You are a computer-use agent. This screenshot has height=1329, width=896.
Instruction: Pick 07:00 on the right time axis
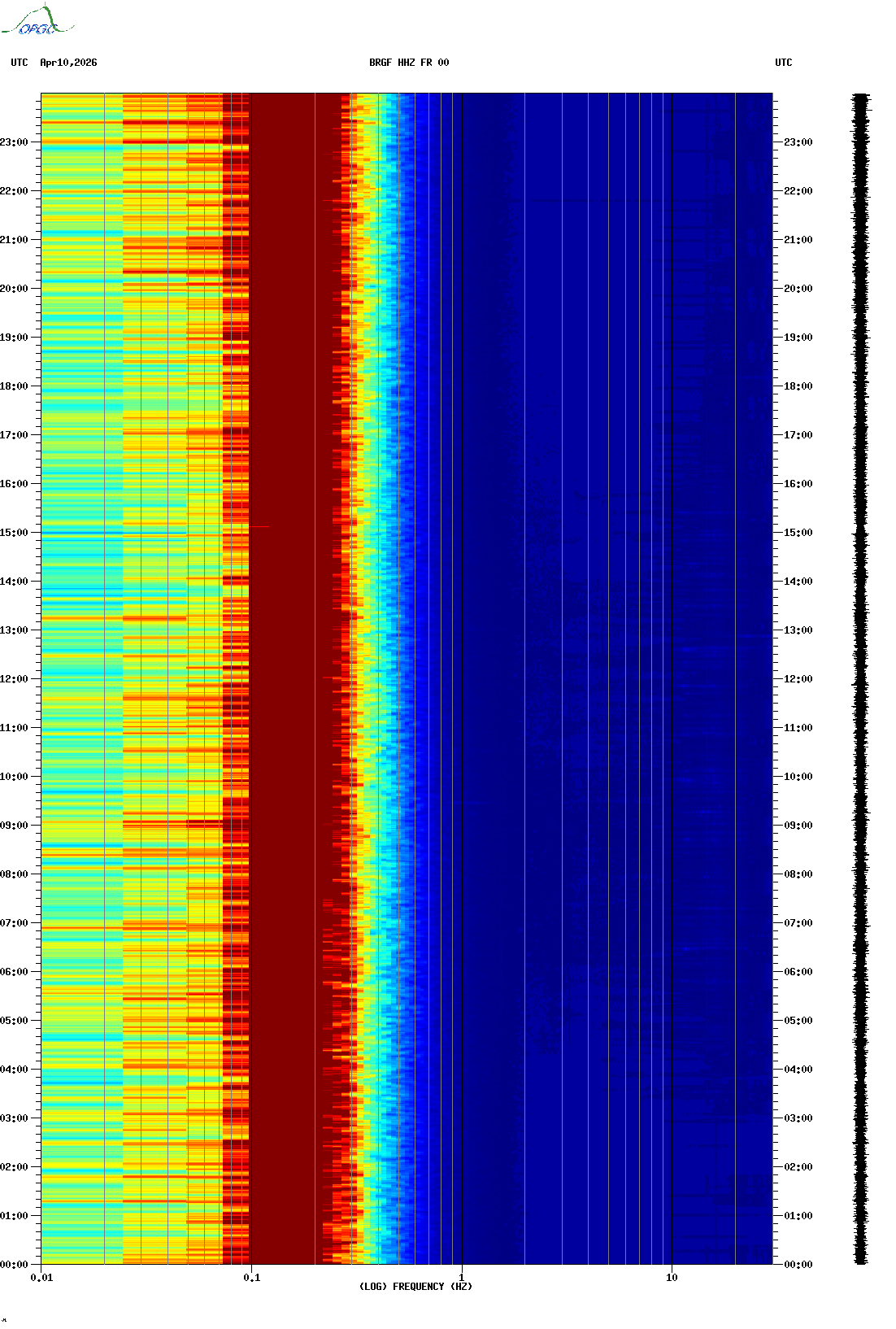[798, 923]
